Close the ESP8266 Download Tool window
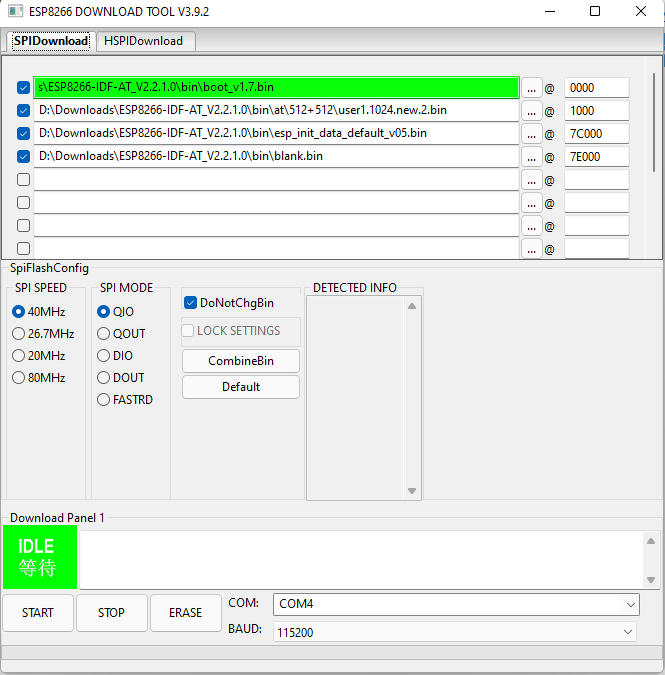This screenshot has height=675, width=665. pos(641,11)
